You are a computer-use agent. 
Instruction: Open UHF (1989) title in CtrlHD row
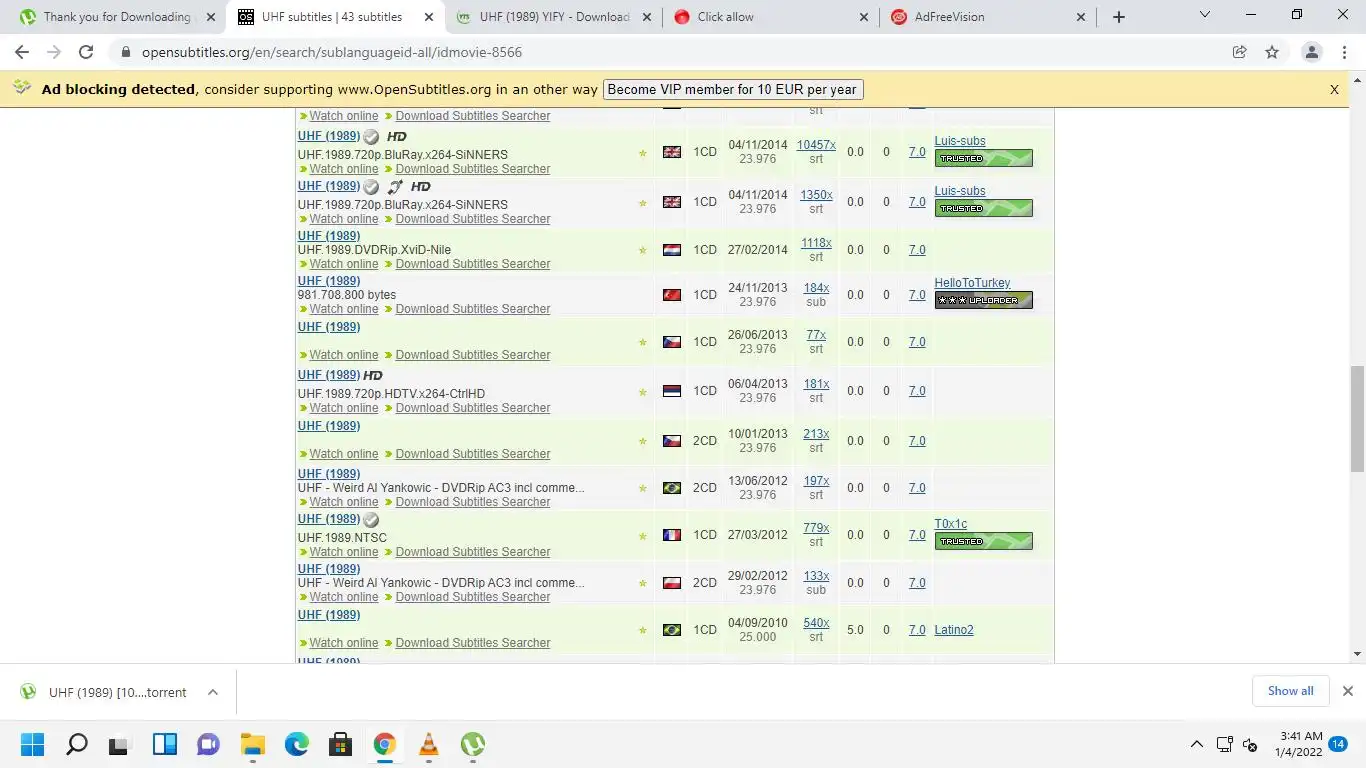(x=329, y=375)
